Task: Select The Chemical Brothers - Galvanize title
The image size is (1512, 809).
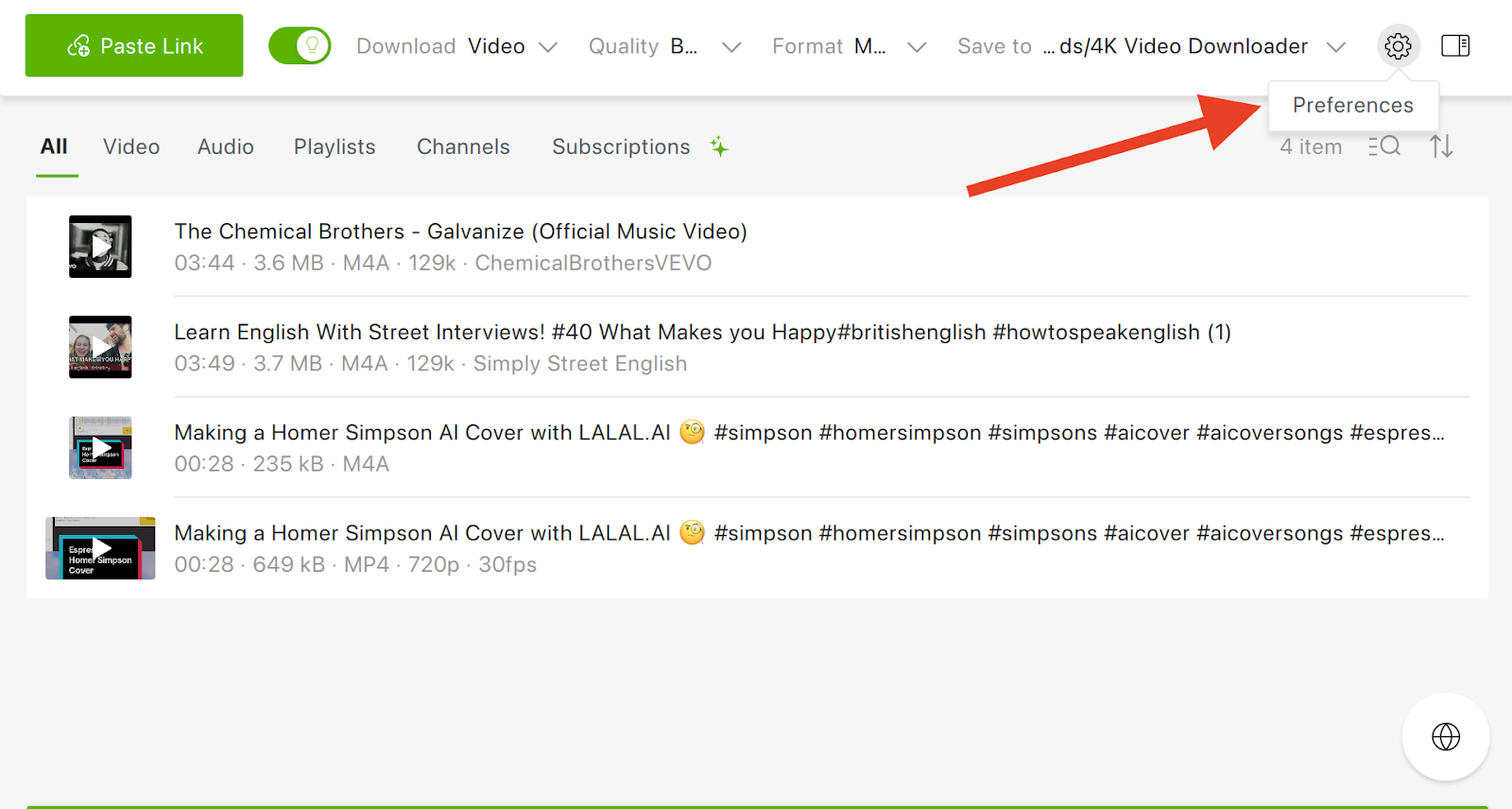Action: [460, 232]
